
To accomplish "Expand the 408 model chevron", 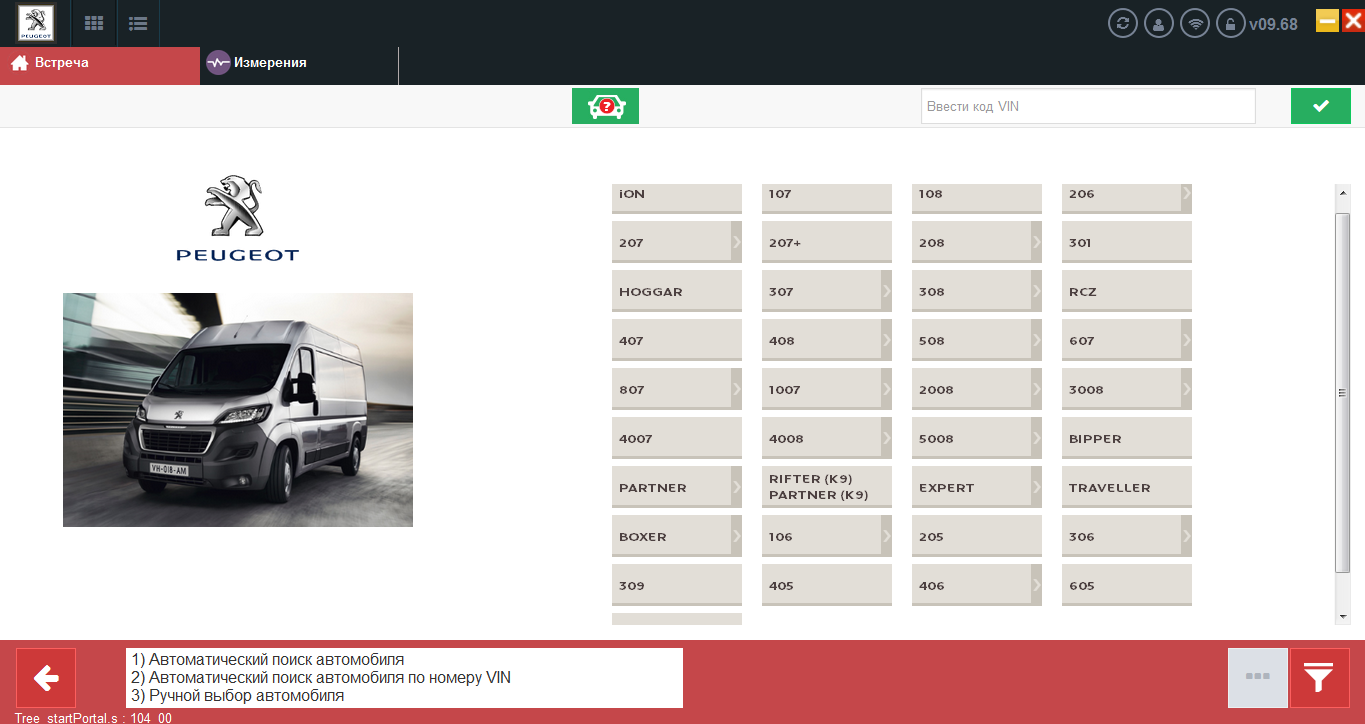I will point(887,340).
